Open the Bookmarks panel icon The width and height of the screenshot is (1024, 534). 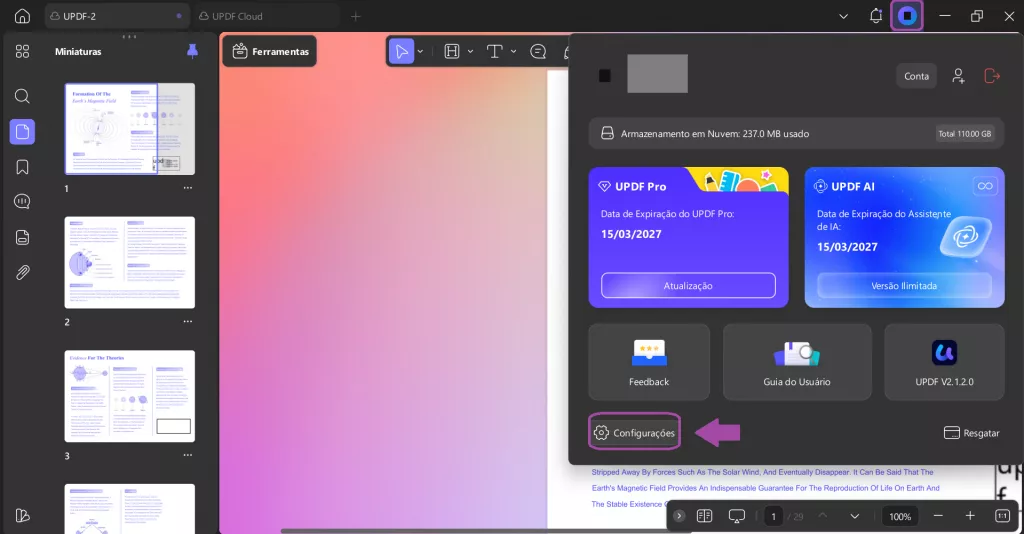(22, 167)
